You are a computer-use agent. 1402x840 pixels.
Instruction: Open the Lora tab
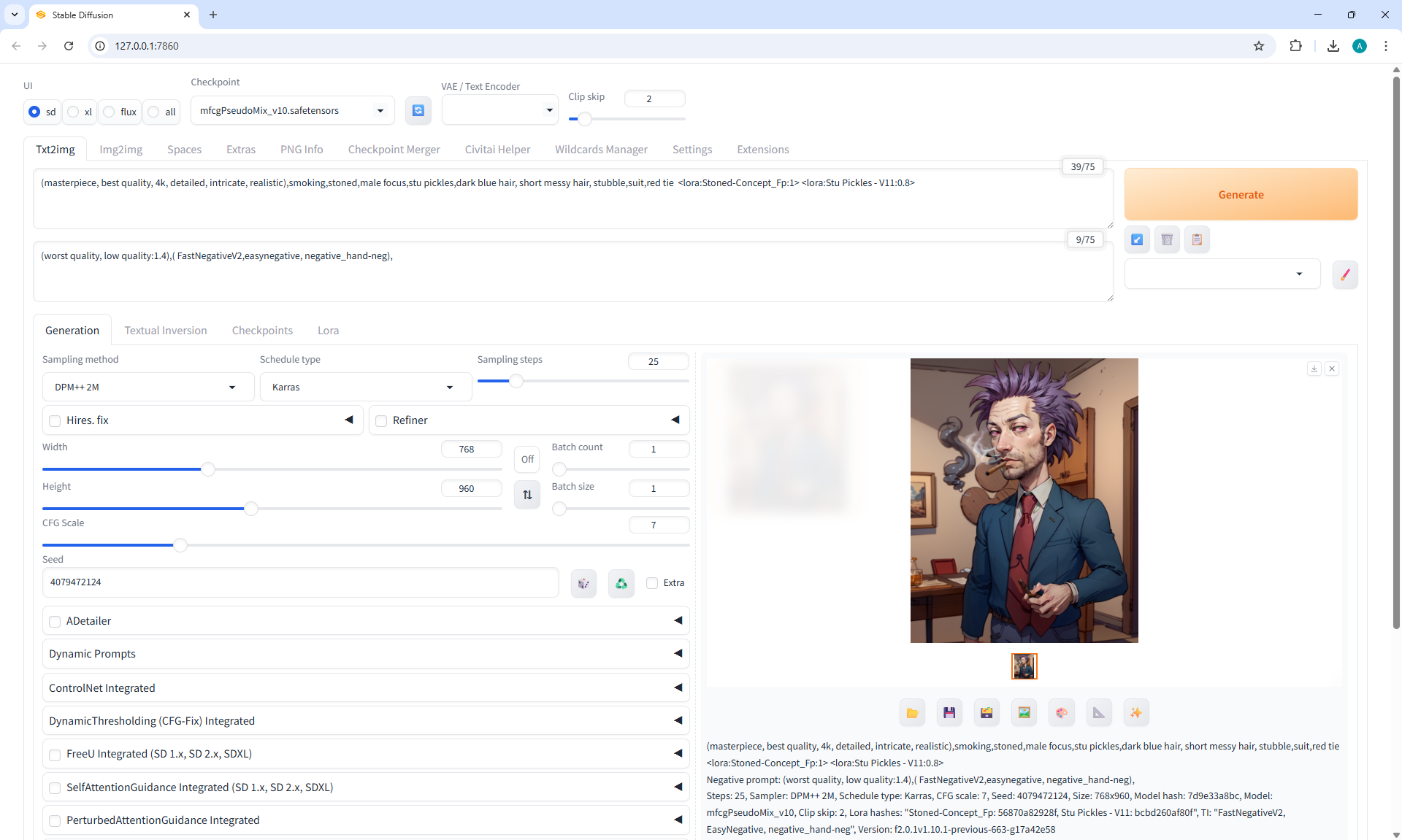tap(328, 331)
